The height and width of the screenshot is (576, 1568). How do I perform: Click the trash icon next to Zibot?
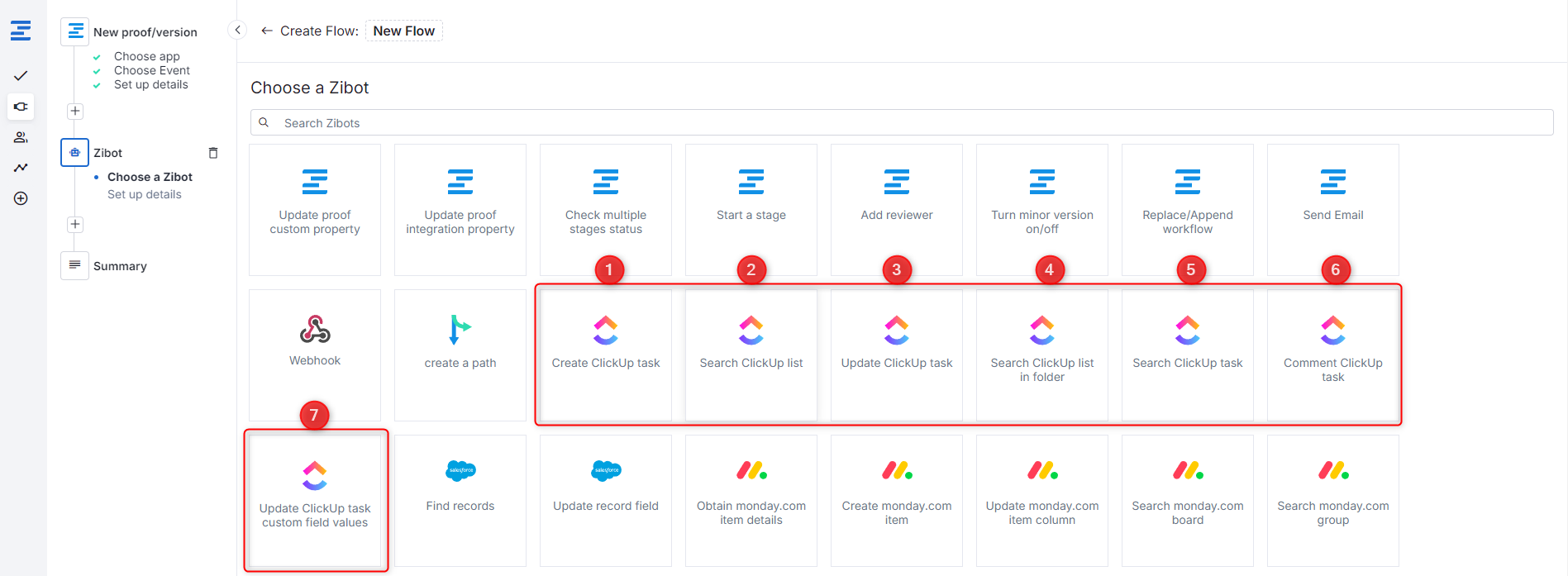tap(213, 153)
